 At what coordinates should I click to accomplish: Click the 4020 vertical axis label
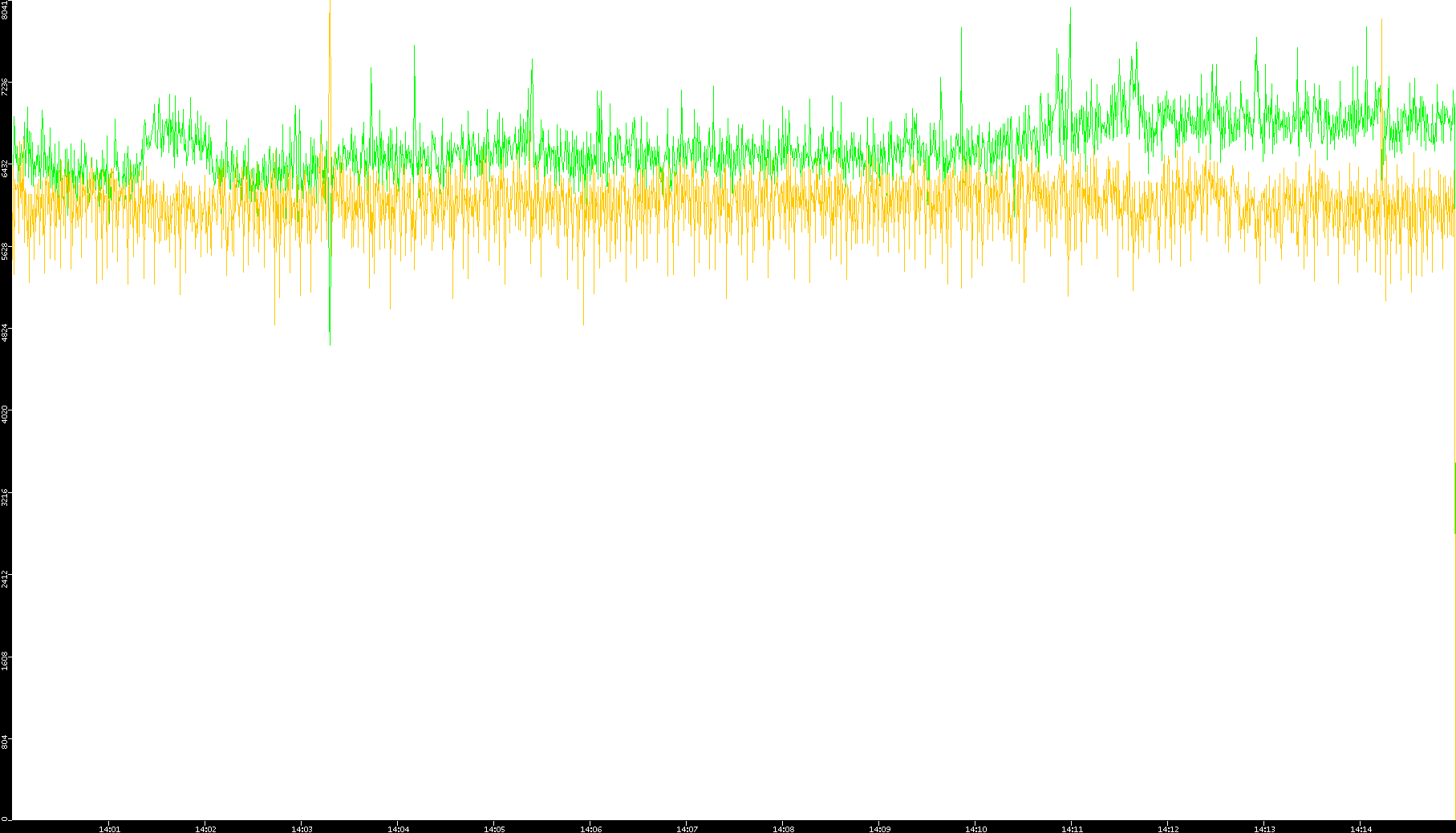tap(5, 414)
